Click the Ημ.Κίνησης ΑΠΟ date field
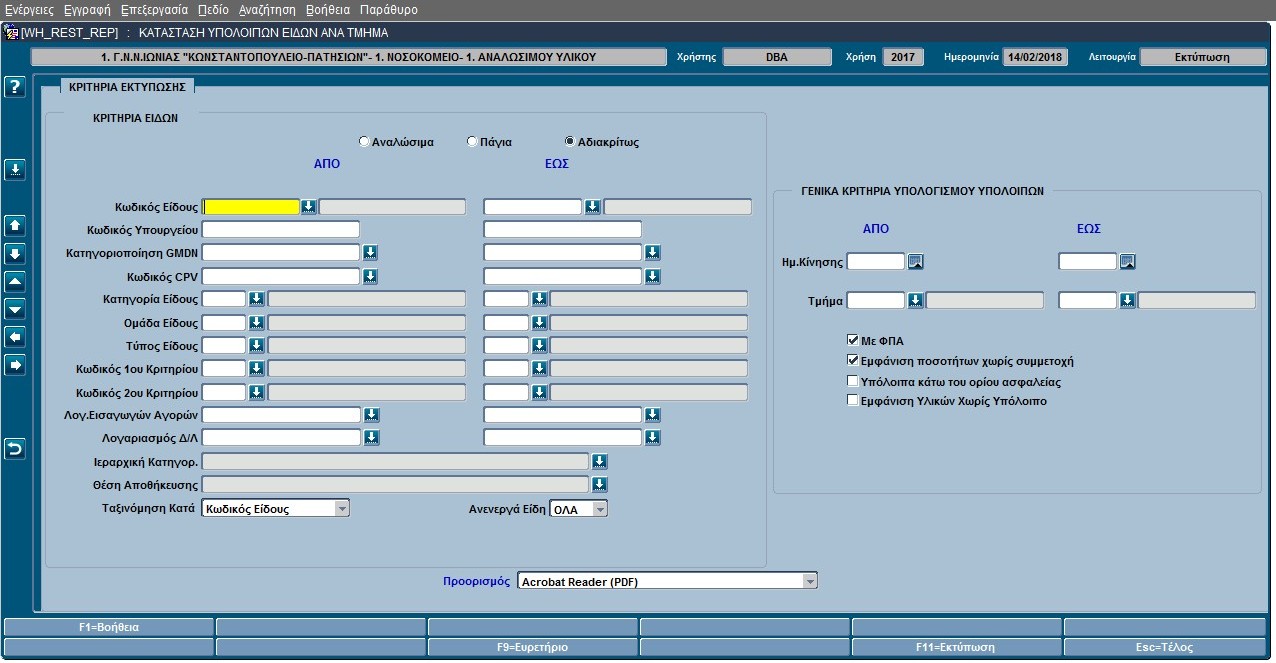 [876, 262]
